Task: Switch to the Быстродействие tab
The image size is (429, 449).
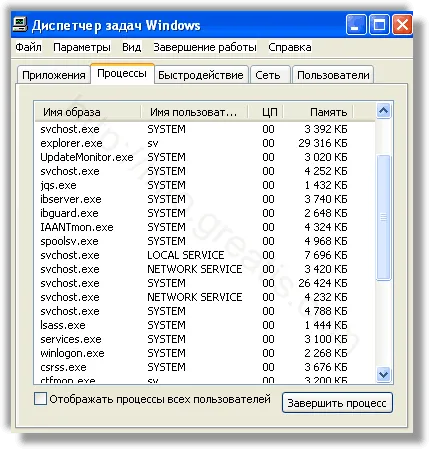Action: coord(201,75)
